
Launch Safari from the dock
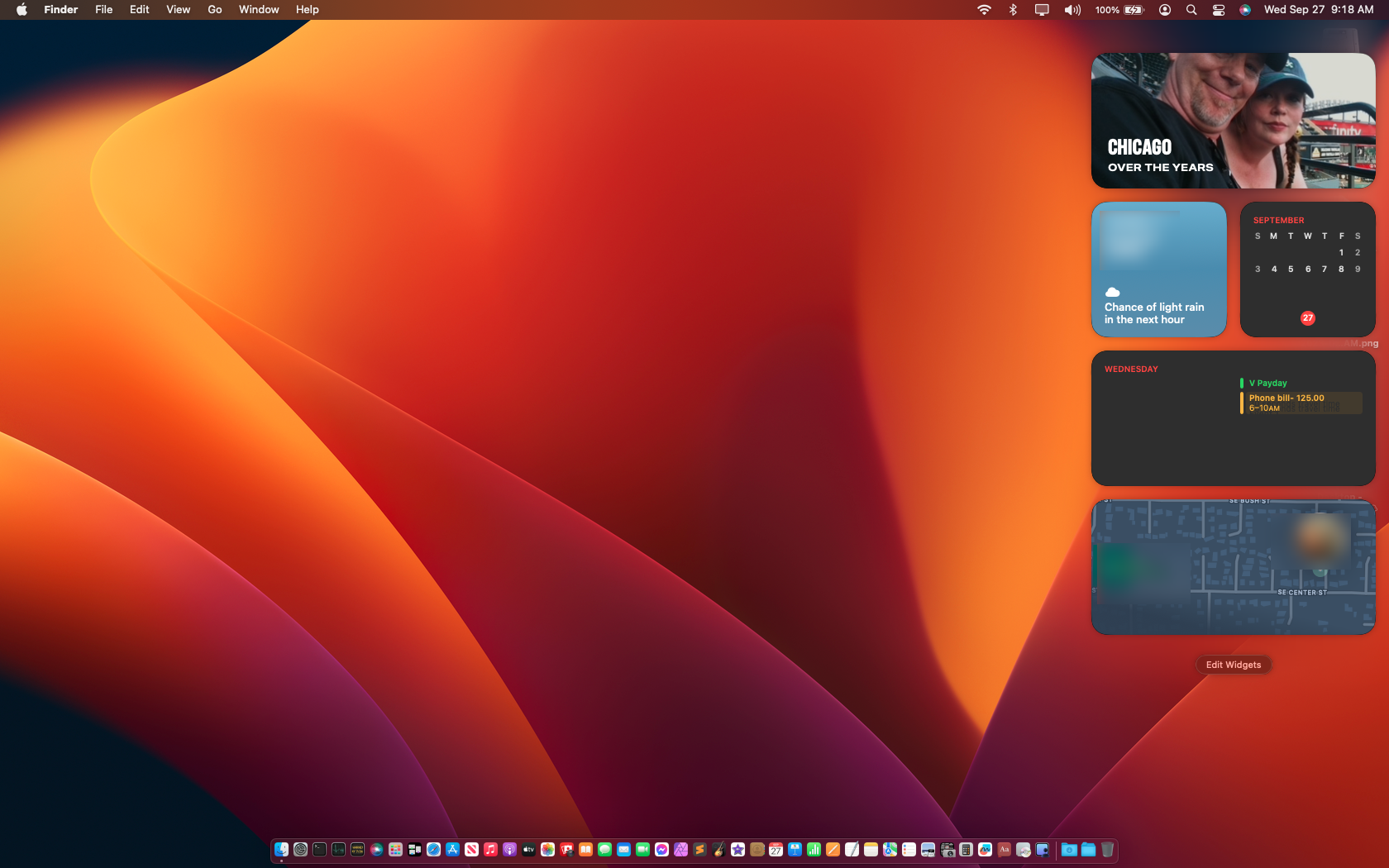click(x=433, y=849)
